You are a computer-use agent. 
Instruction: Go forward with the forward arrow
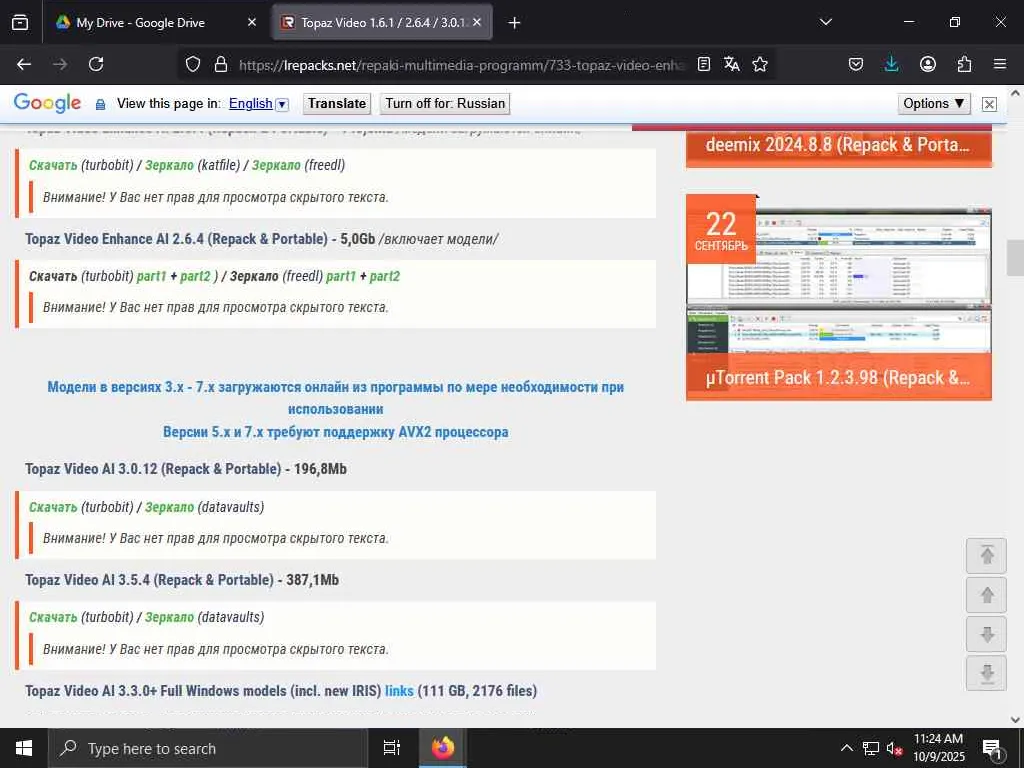[x=60, y=64]
